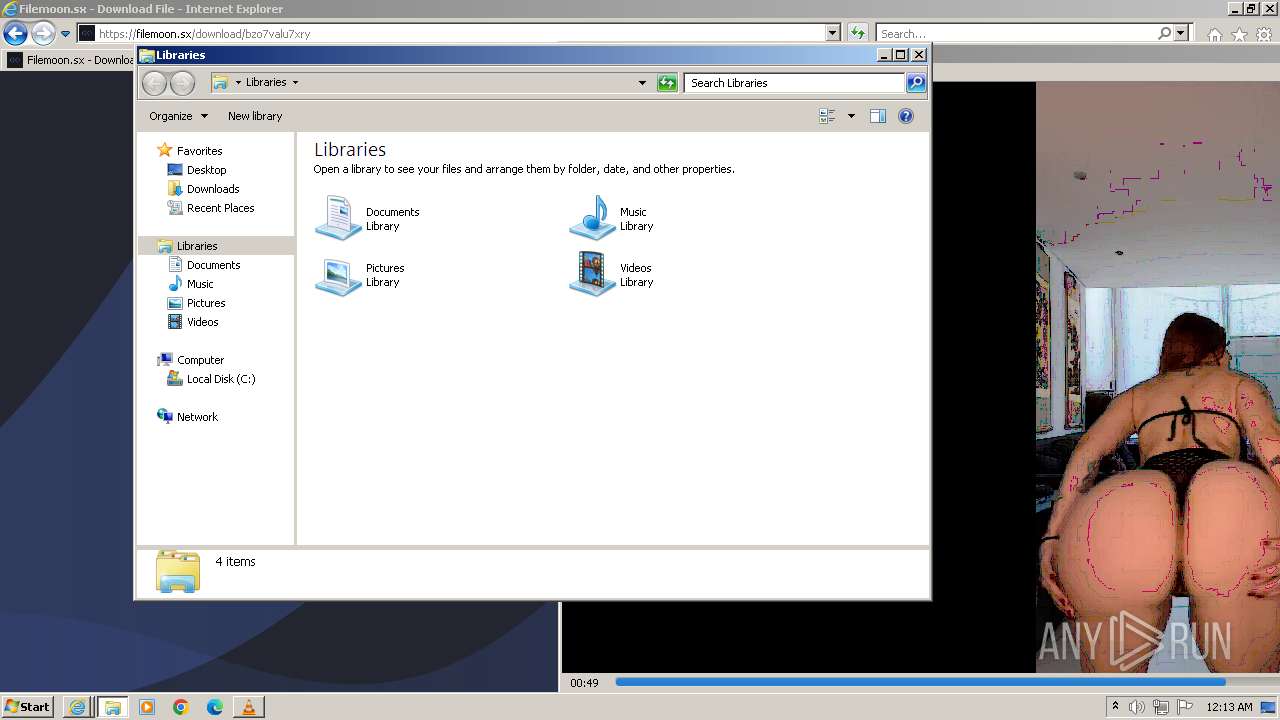Screen dimensions: 1280x720
Task: Open Explorer help button
Action: click(906, 116)
